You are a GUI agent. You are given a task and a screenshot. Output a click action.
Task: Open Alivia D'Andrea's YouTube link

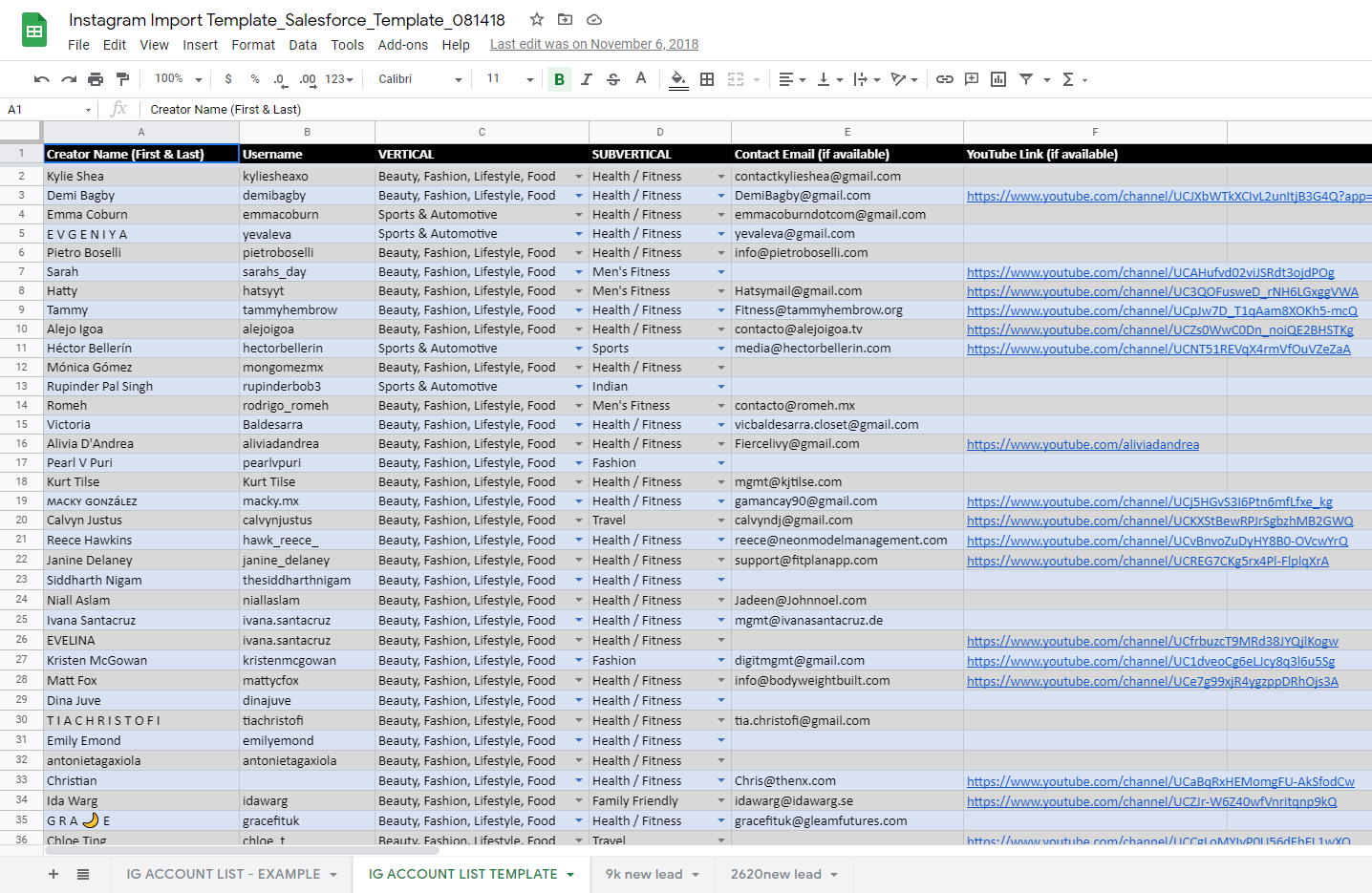[1083, 444]
